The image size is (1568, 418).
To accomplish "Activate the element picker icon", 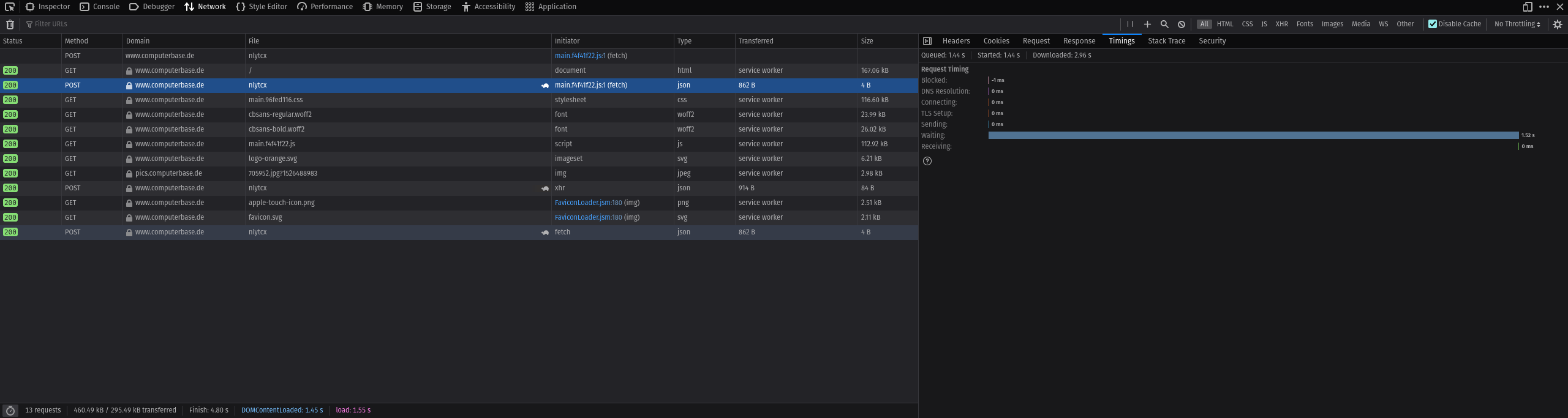I will coord(10,7).
